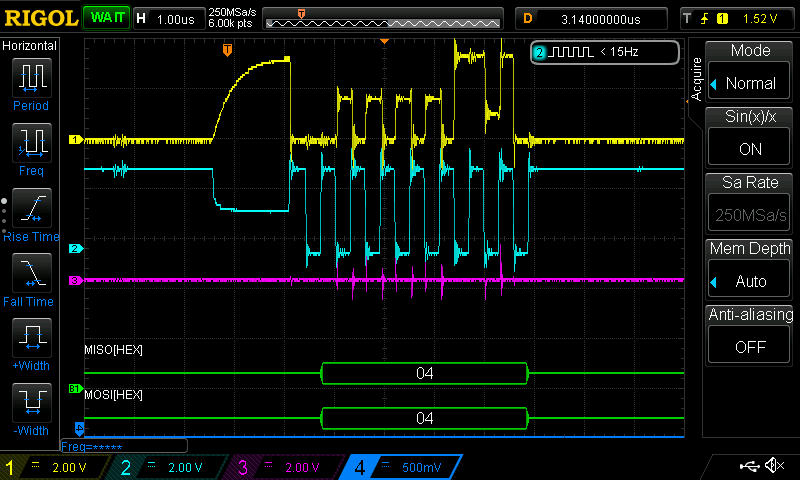Click the MOSI decoded value 04
Screen dimensions: 800x480
pyautogui.click(x=424, y=418)
